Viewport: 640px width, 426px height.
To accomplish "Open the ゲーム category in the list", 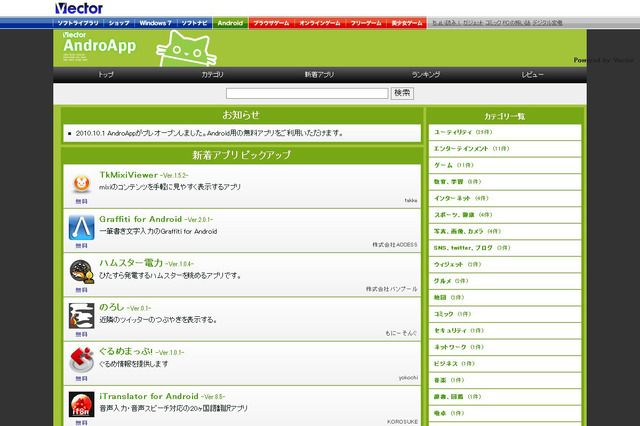I will tap(505, 165).
